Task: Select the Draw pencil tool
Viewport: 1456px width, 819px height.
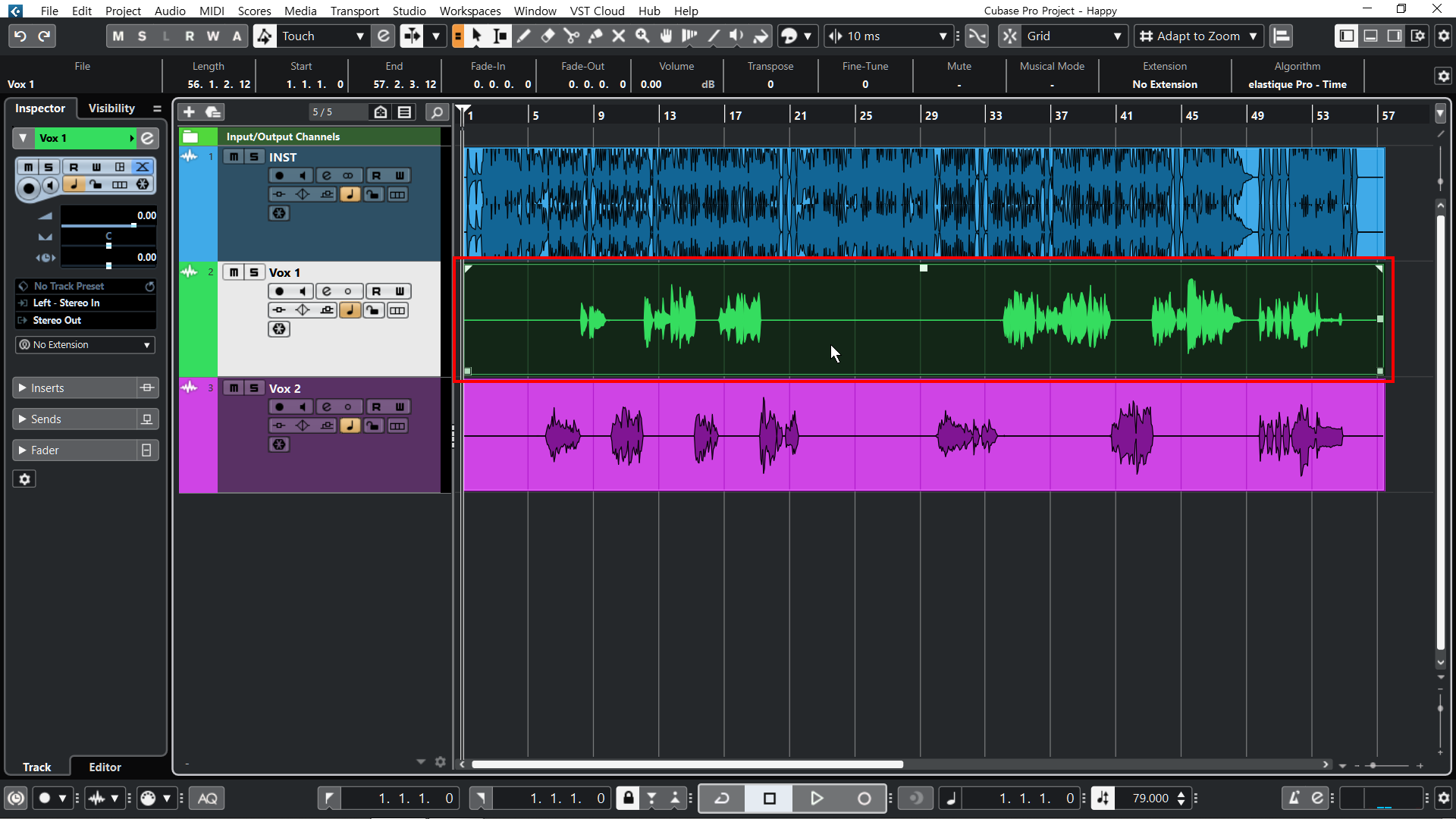Action: point(523,36)
